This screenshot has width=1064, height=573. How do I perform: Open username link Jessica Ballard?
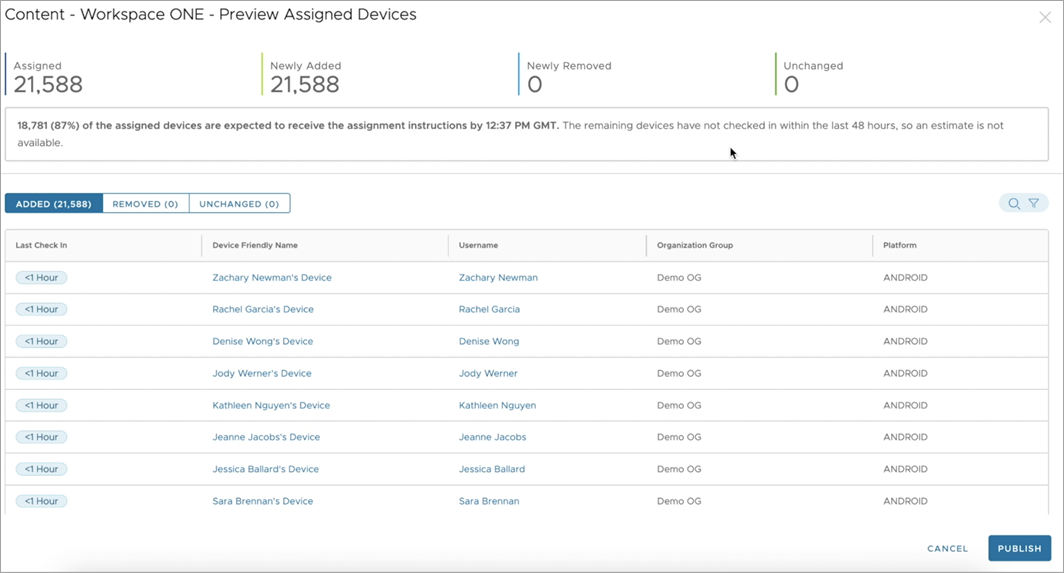tap(491, 469)
